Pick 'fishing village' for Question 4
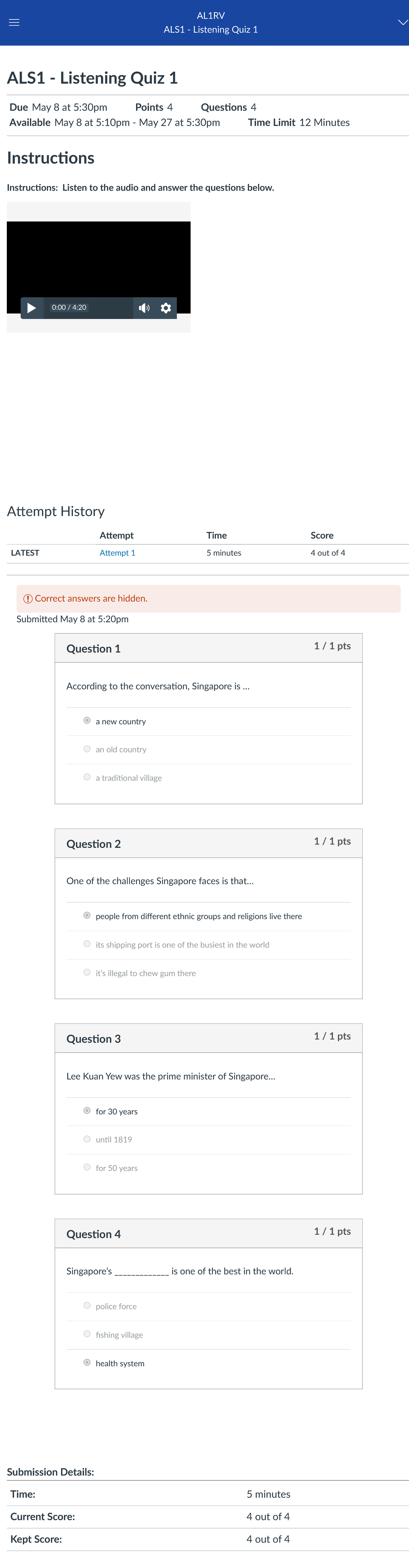Viewport: 409px width, 1568px height. pyautogui.click(x=87, y=1334)
